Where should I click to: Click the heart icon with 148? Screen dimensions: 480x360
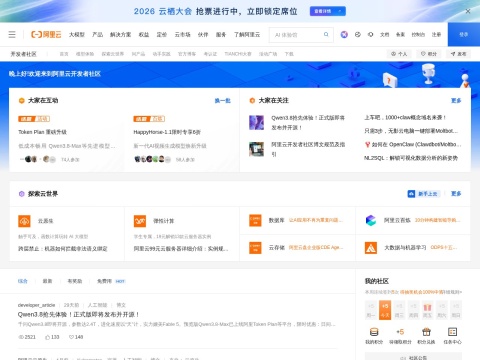click(71, 337)
